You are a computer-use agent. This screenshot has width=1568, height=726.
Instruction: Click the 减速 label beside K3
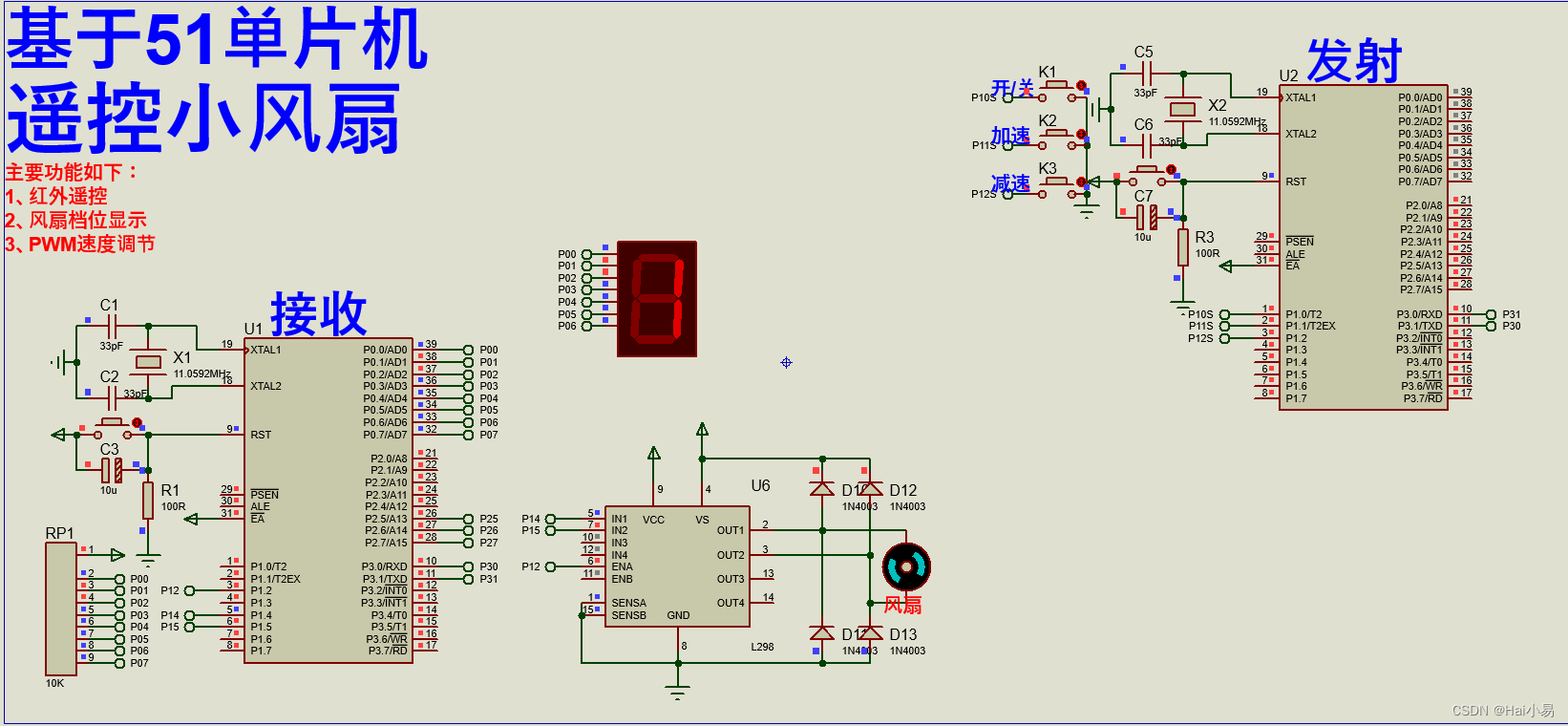(x=1010, y=183)
